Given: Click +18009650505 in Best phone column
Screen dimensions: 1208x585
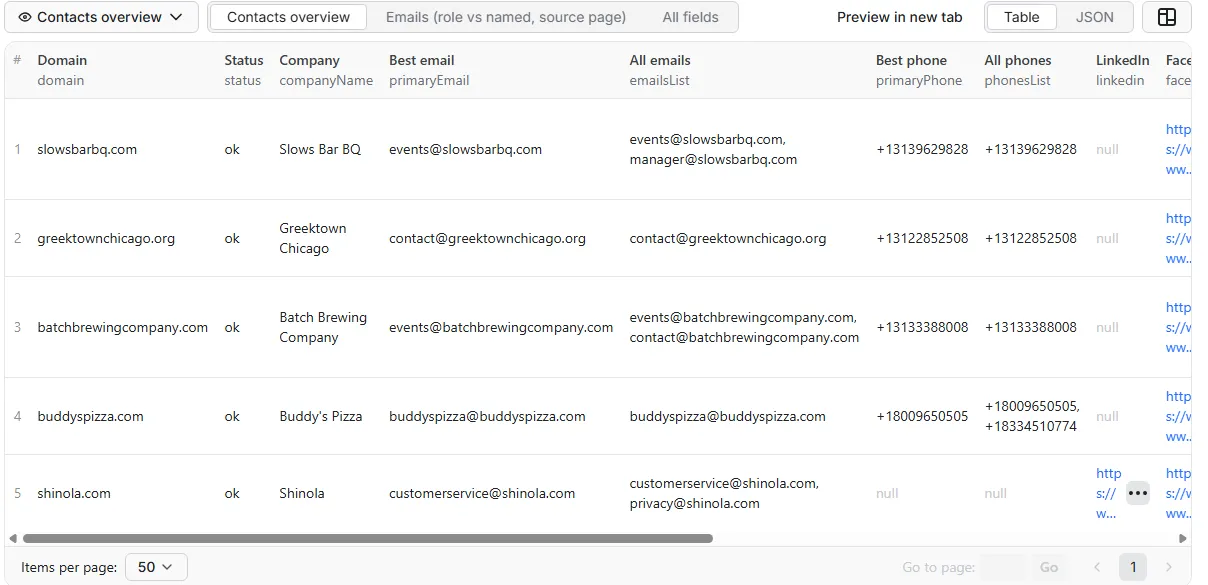Looking at the screenshot, I should [x=922, y=416].
